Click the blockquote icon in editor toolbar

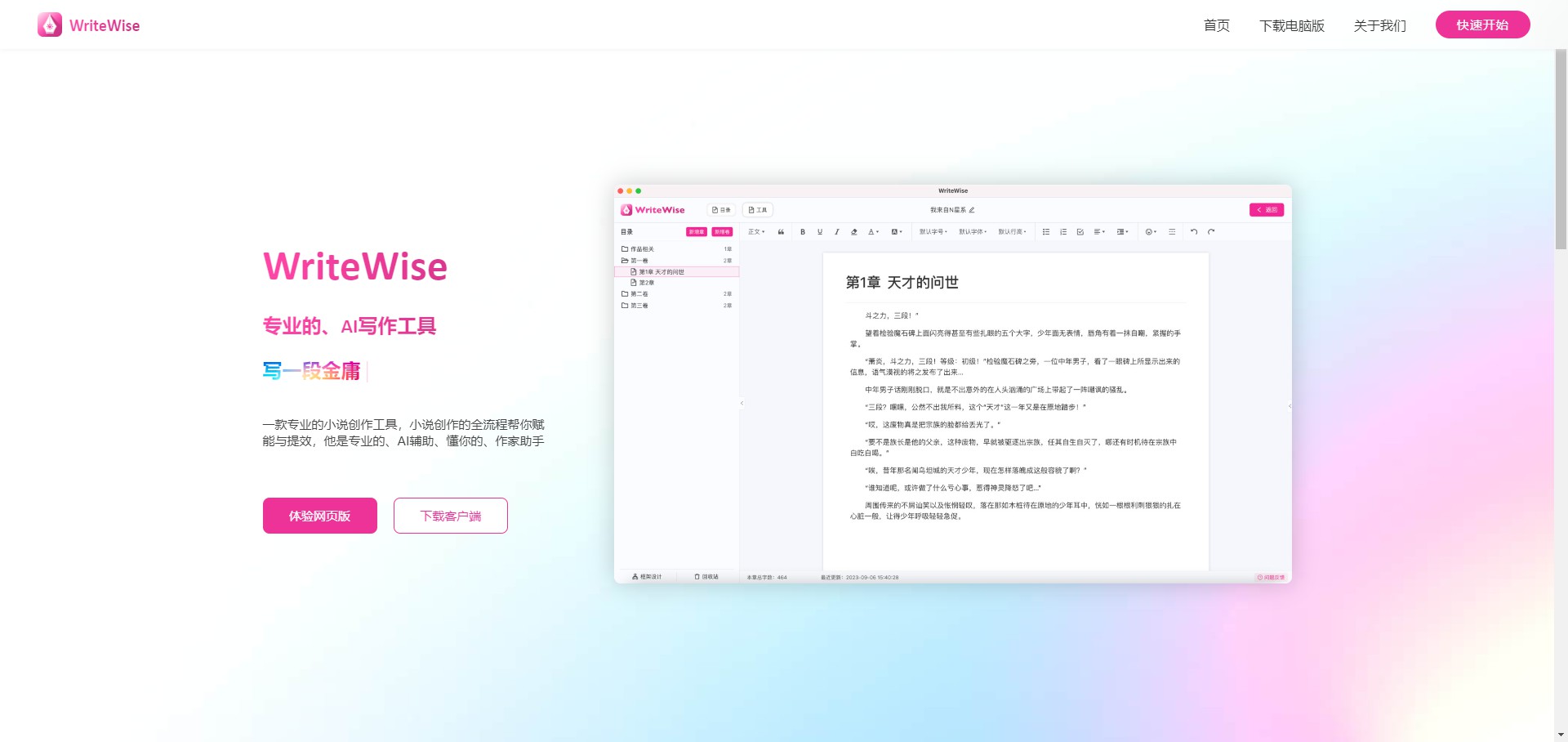[781, 232]
